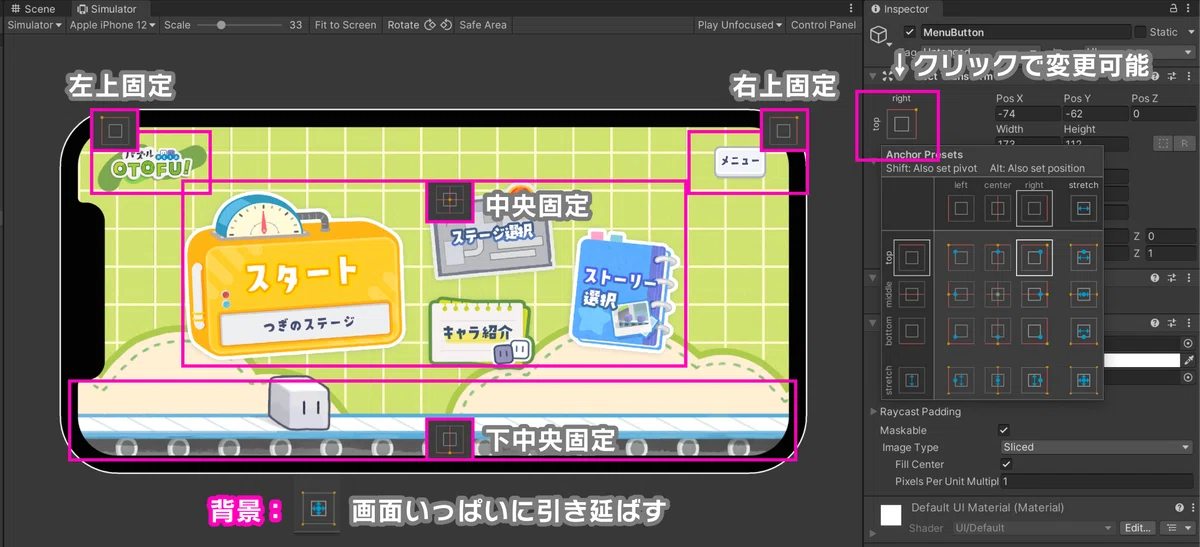
Task: Select the top-right anchor preset in the grid
Action: tap(1033, 258)
